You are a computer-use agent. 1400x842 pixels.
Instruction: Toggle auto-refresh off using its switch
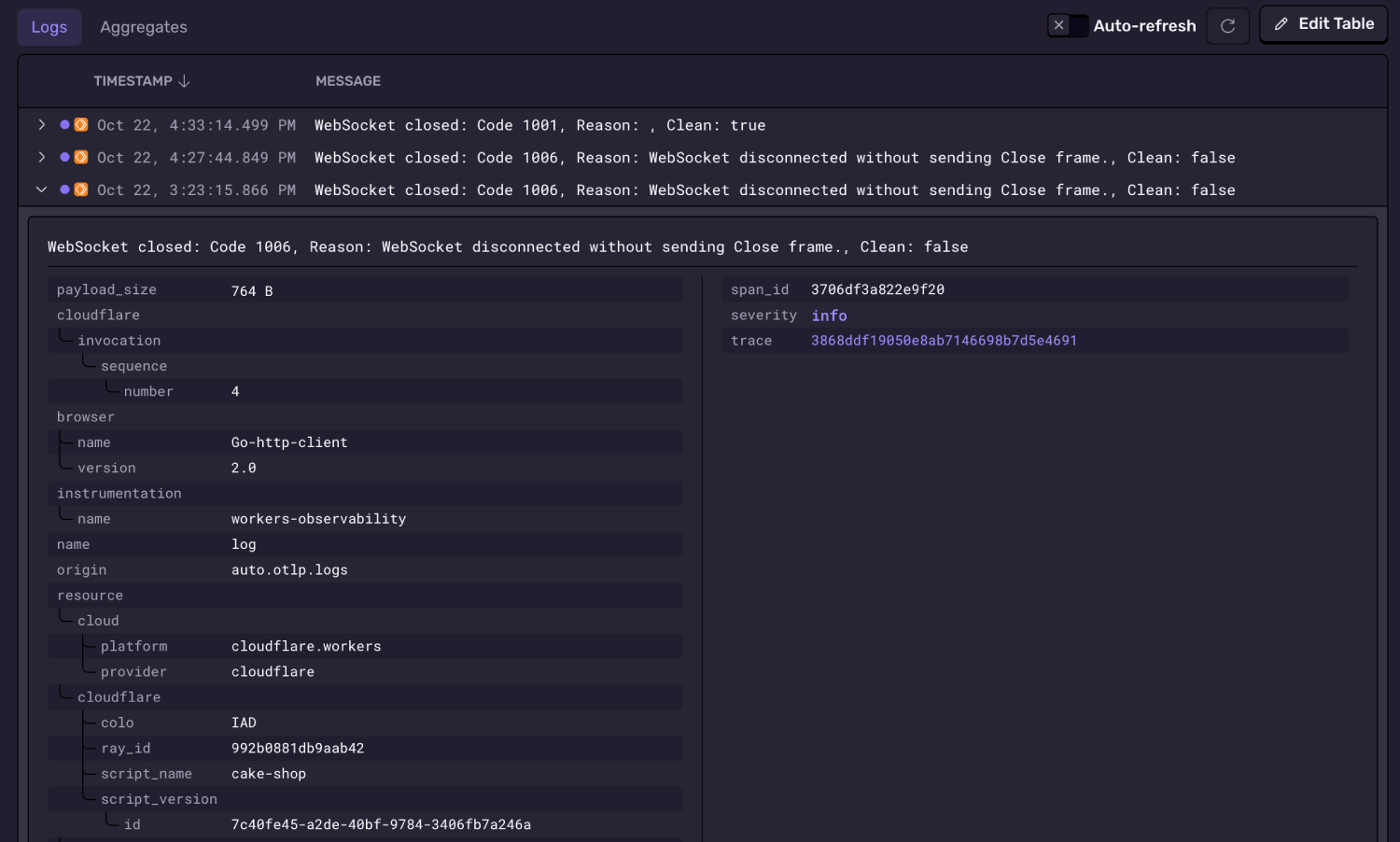1067,25
